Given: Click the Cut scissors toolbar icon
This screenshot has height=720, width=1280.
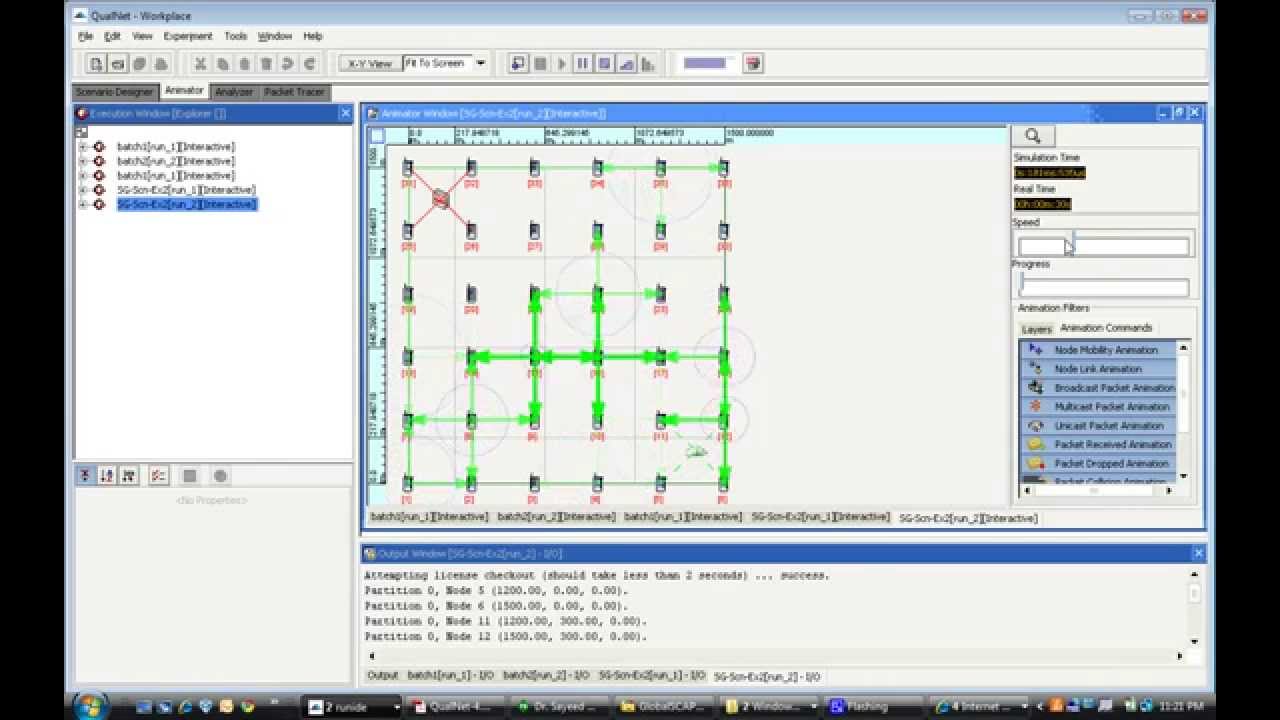Looking at the screenshot, I should [200, 64].
